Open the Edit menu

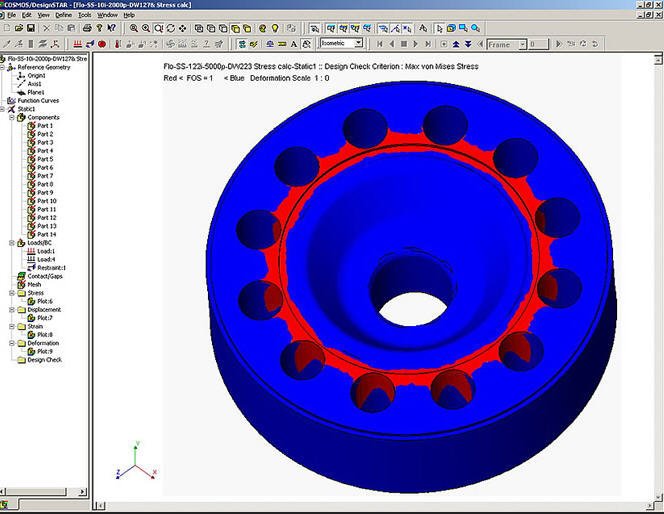[x=27, y=15]
